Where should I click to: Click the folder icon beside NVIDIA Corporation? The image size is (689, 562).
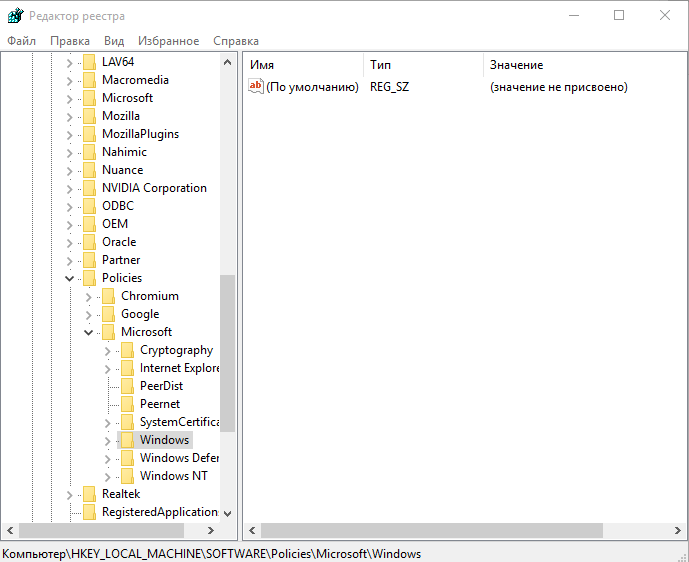pyautogui.click(x=90, y=188)
